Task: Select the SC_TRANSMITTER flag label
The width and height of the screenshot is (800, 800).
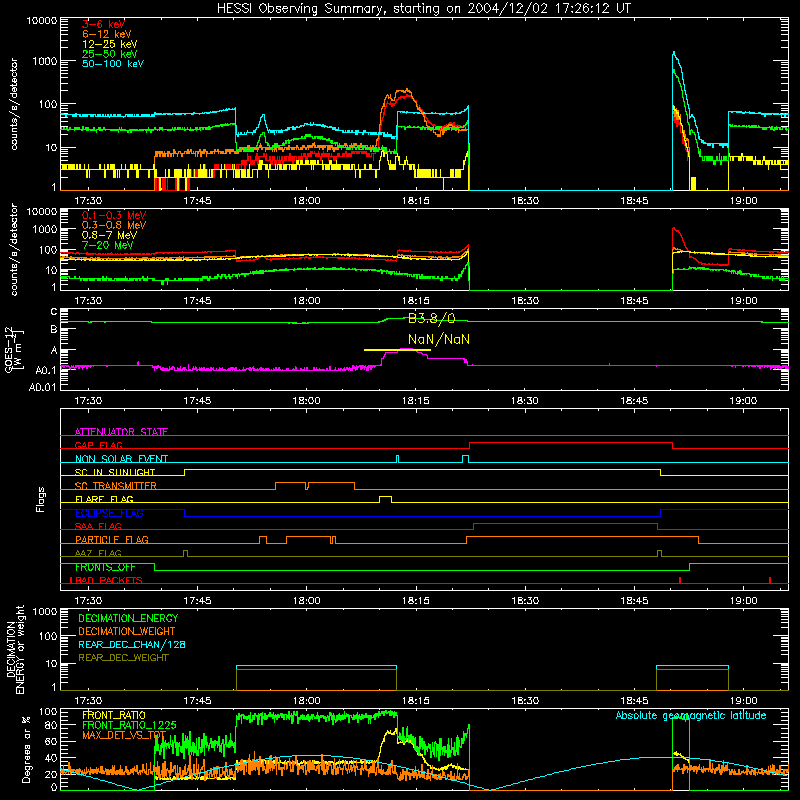Action: (x=116, y=486)
